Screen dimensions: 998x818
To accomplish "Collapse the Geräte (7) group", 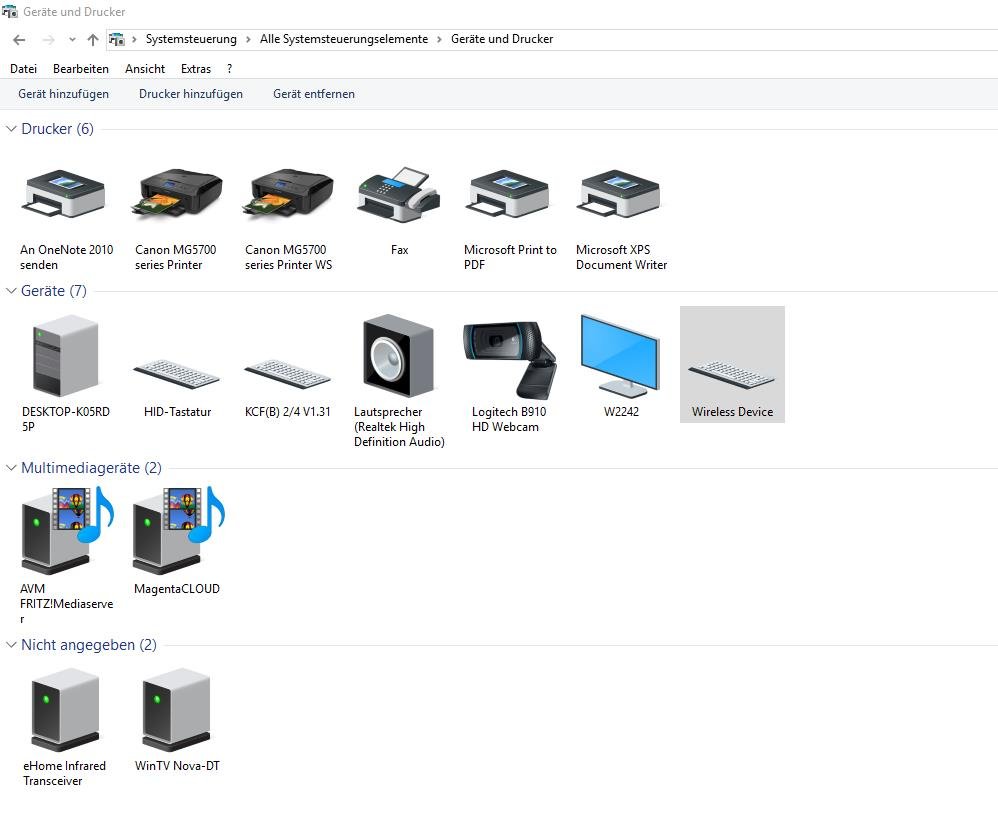I will tap(11, 291).
